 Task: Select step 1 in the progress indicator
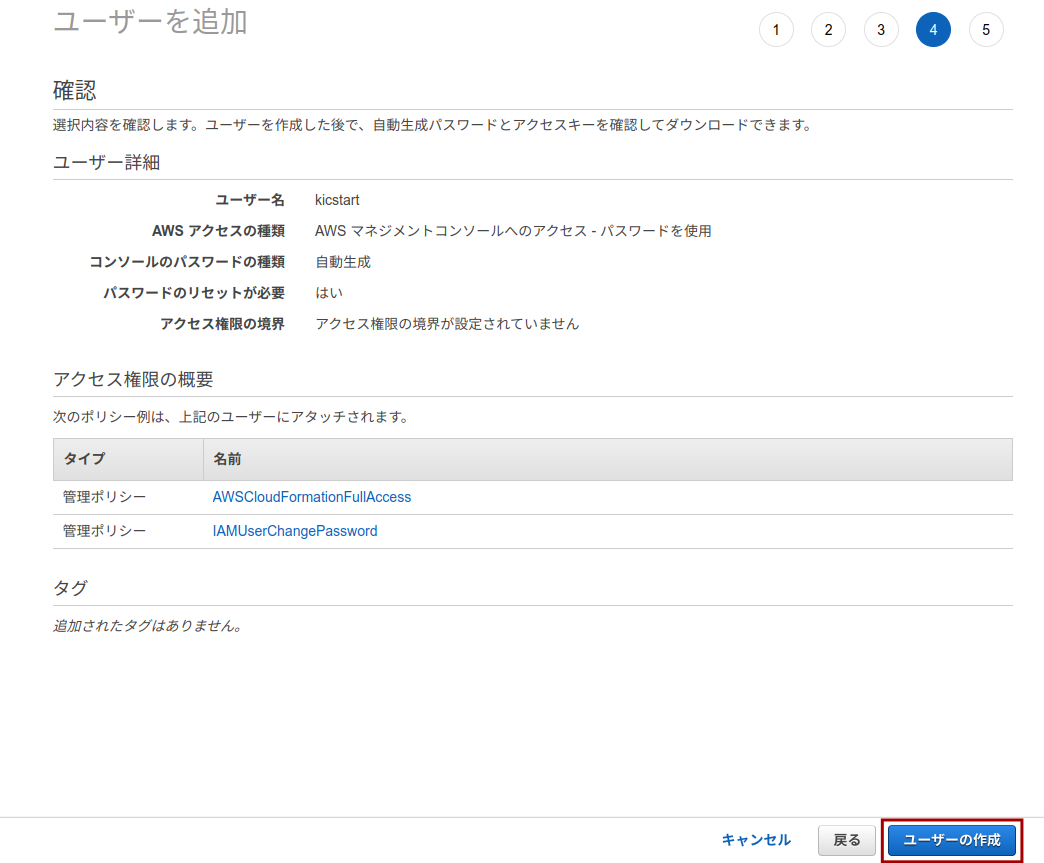tap(776, 29)
